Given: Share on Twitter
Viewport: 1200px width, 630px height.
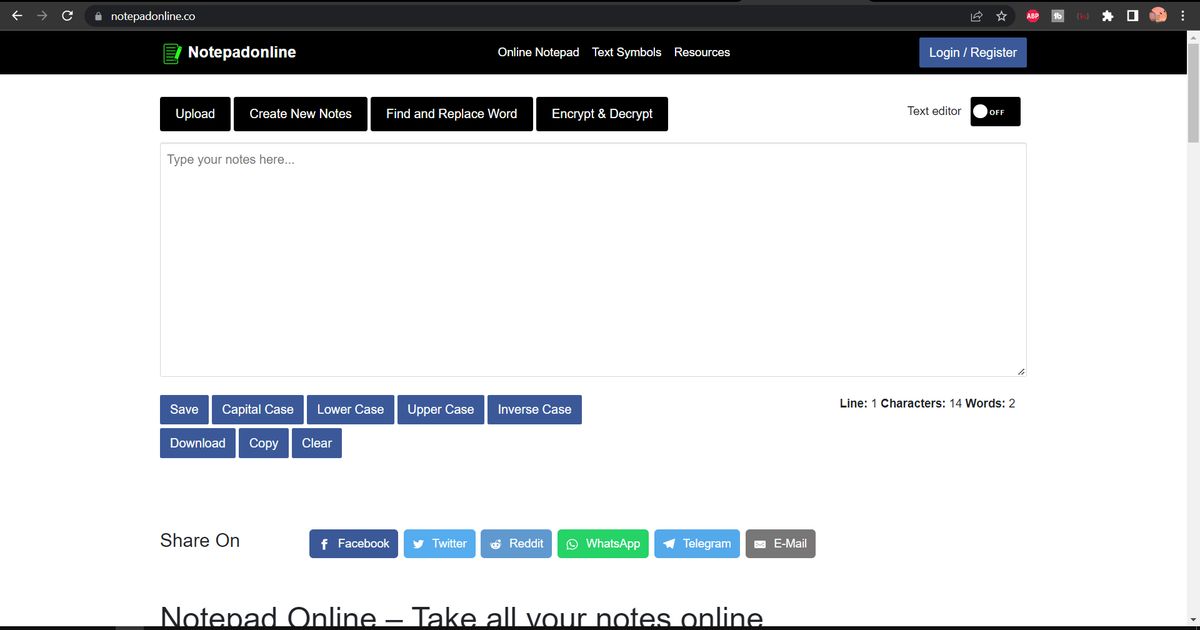Looking at the screenshot, I should click(440, 544).
